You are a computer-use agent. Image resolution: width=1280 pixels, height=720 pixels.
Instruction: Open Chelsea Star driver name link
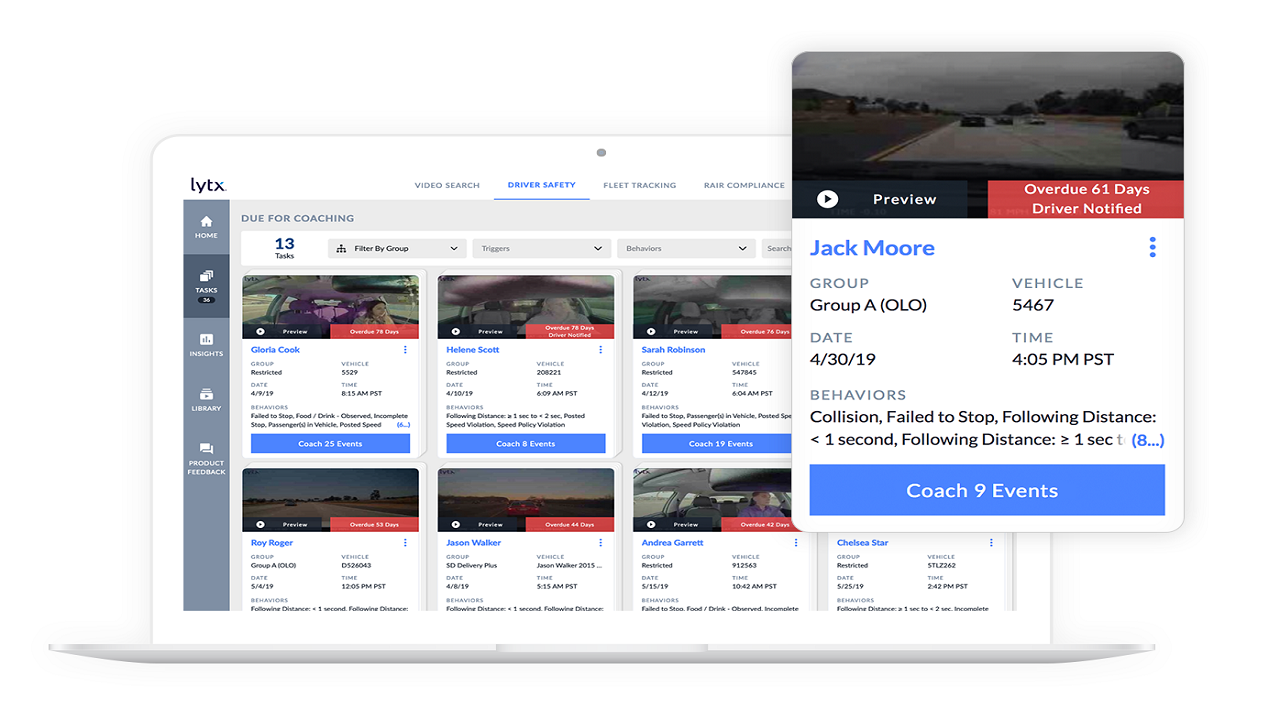[862, 543]
